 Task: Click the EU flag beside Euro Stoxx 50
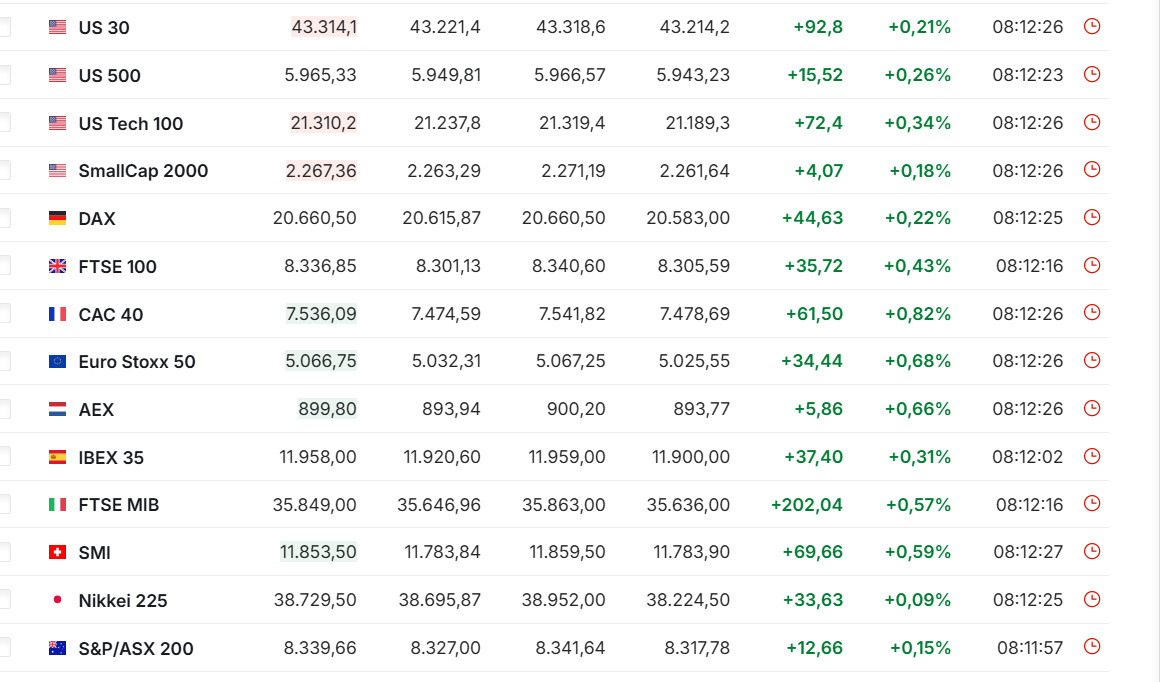pos(58,361)
